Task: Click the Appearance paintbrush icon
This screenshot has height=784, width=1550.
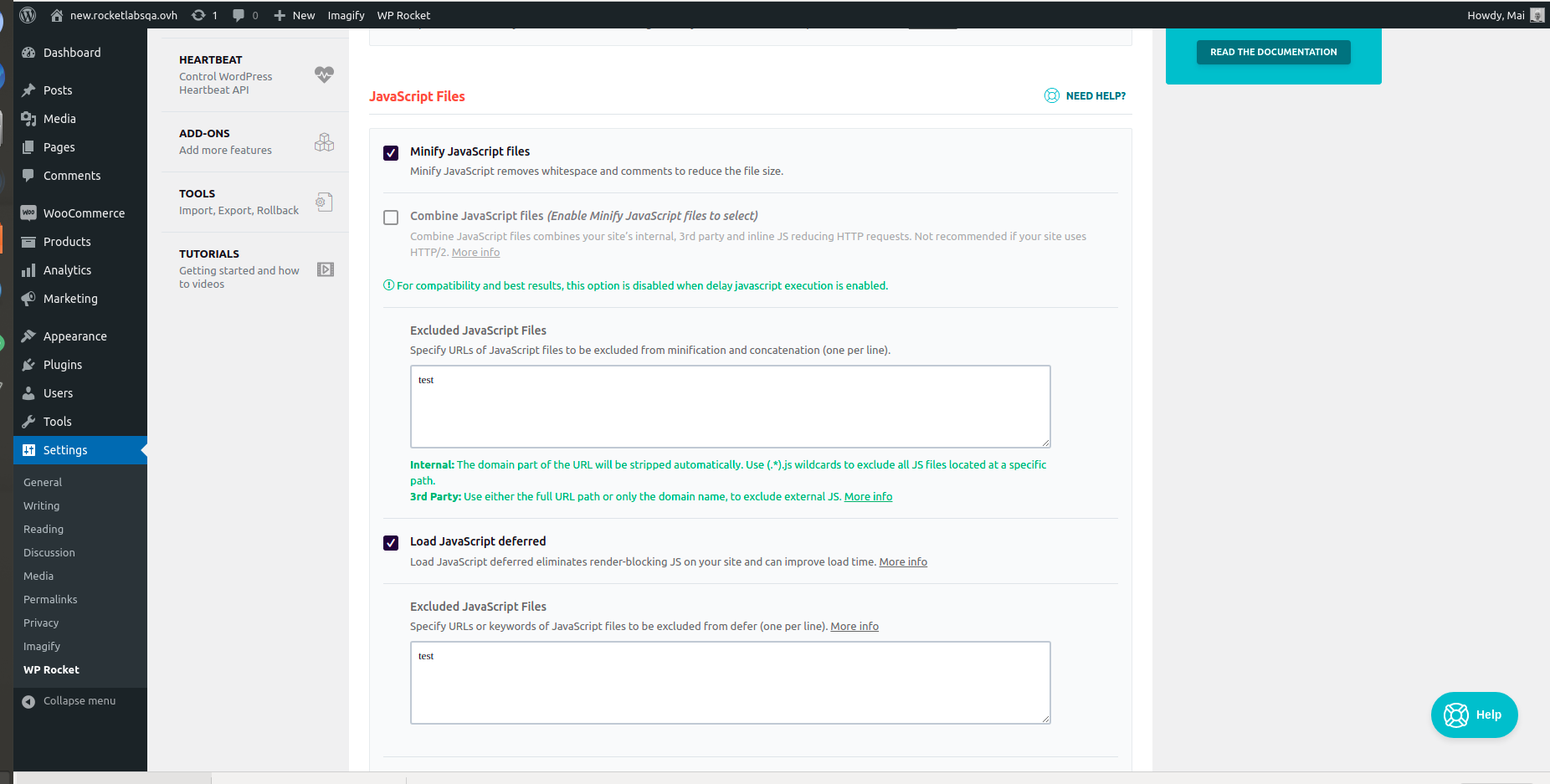Action: point(28,336)
